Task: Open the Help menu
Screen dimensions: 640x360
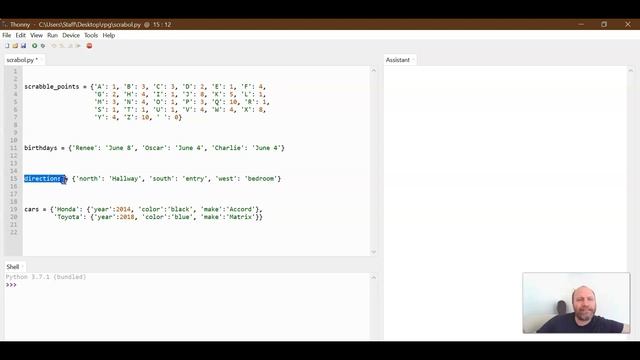Action: tap(109, 36)
